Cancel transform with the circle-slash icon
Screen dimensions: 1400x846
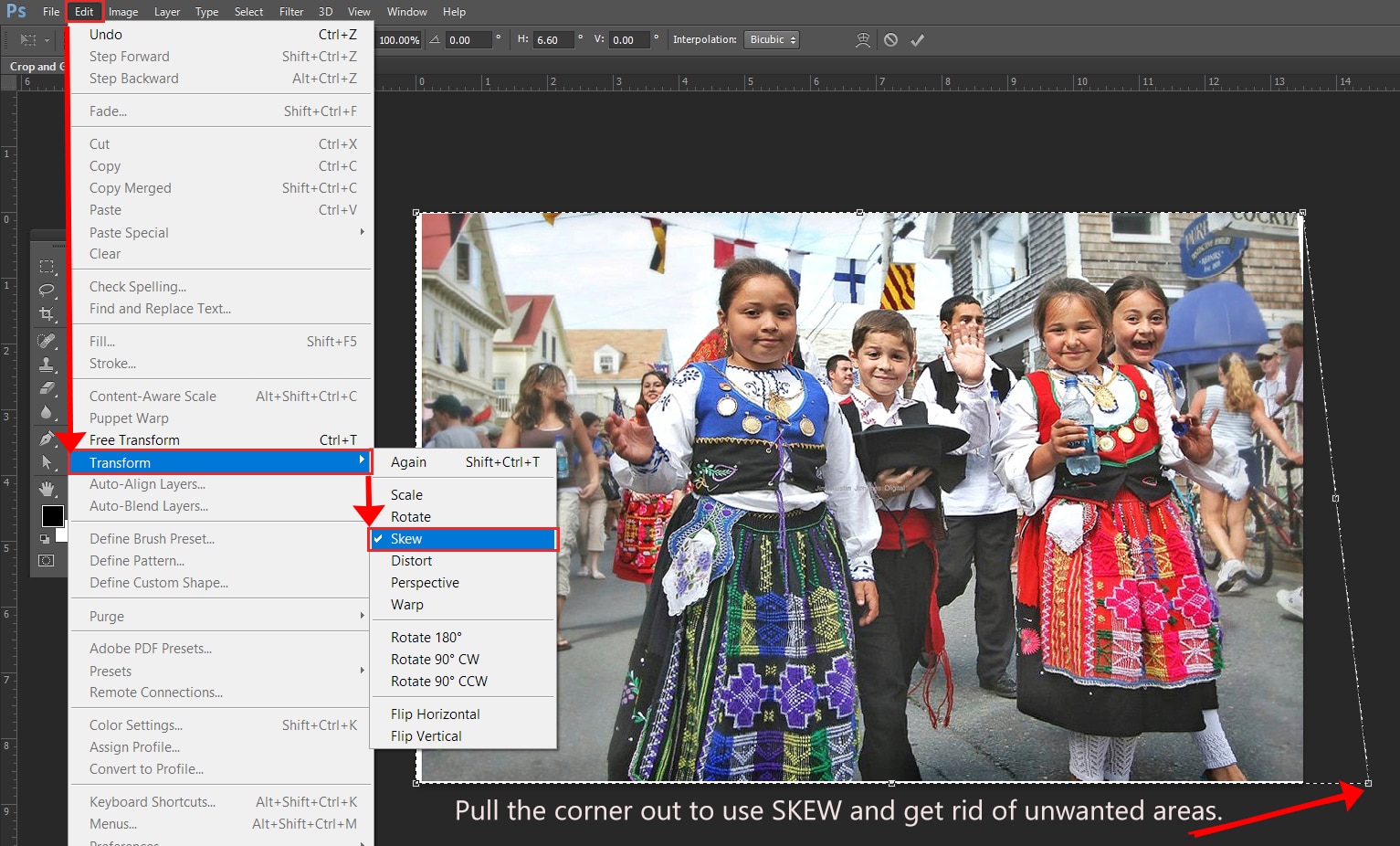(890, 40)
